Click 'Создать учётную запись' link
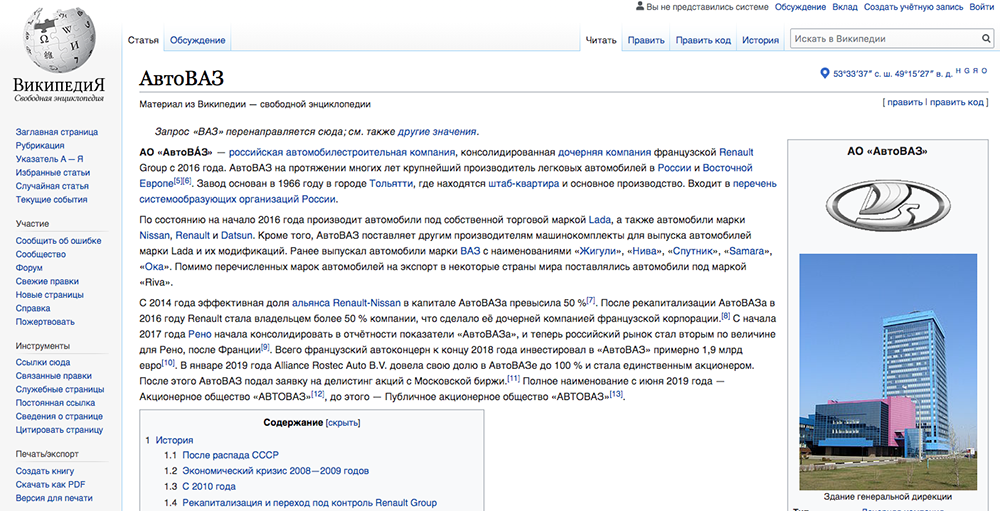The width and height of the screenshot is (1000, 511). [914, 7]
